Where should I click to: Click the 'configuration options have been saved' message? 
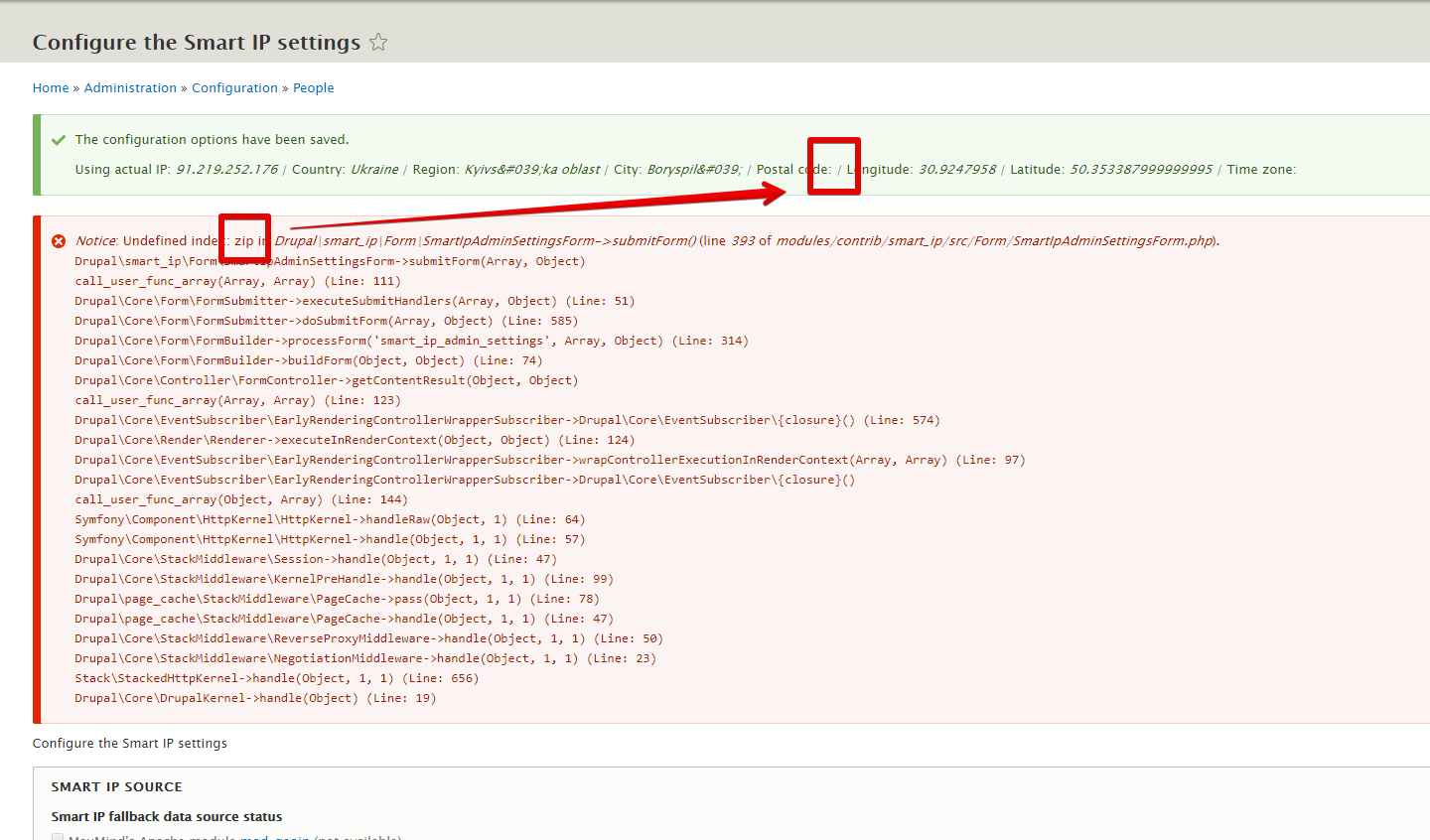(x=212, y=140)
